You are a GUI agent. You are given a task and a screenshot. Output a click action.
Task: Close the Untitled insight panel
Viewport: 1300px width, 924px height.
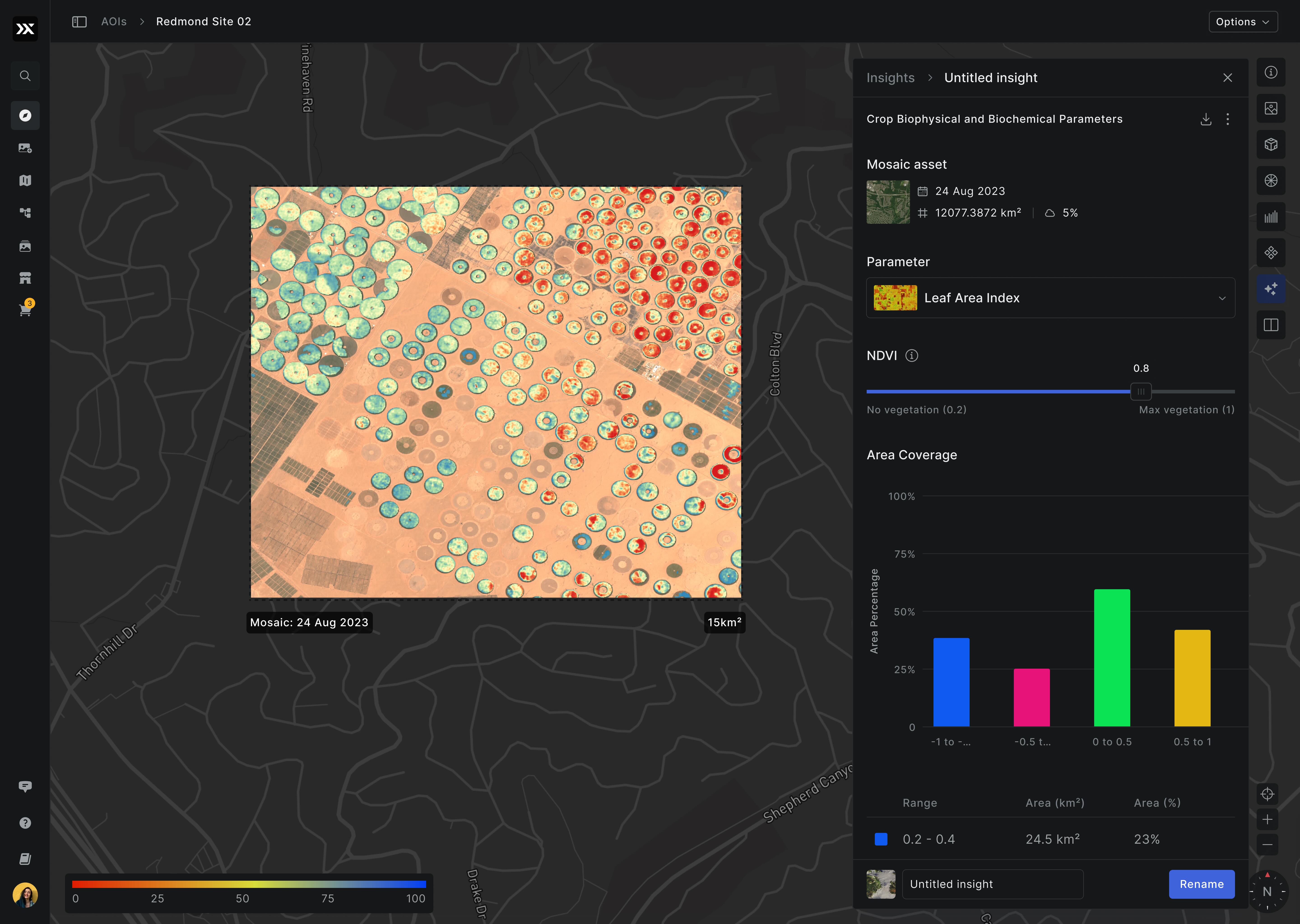[x=1228, y=77]
